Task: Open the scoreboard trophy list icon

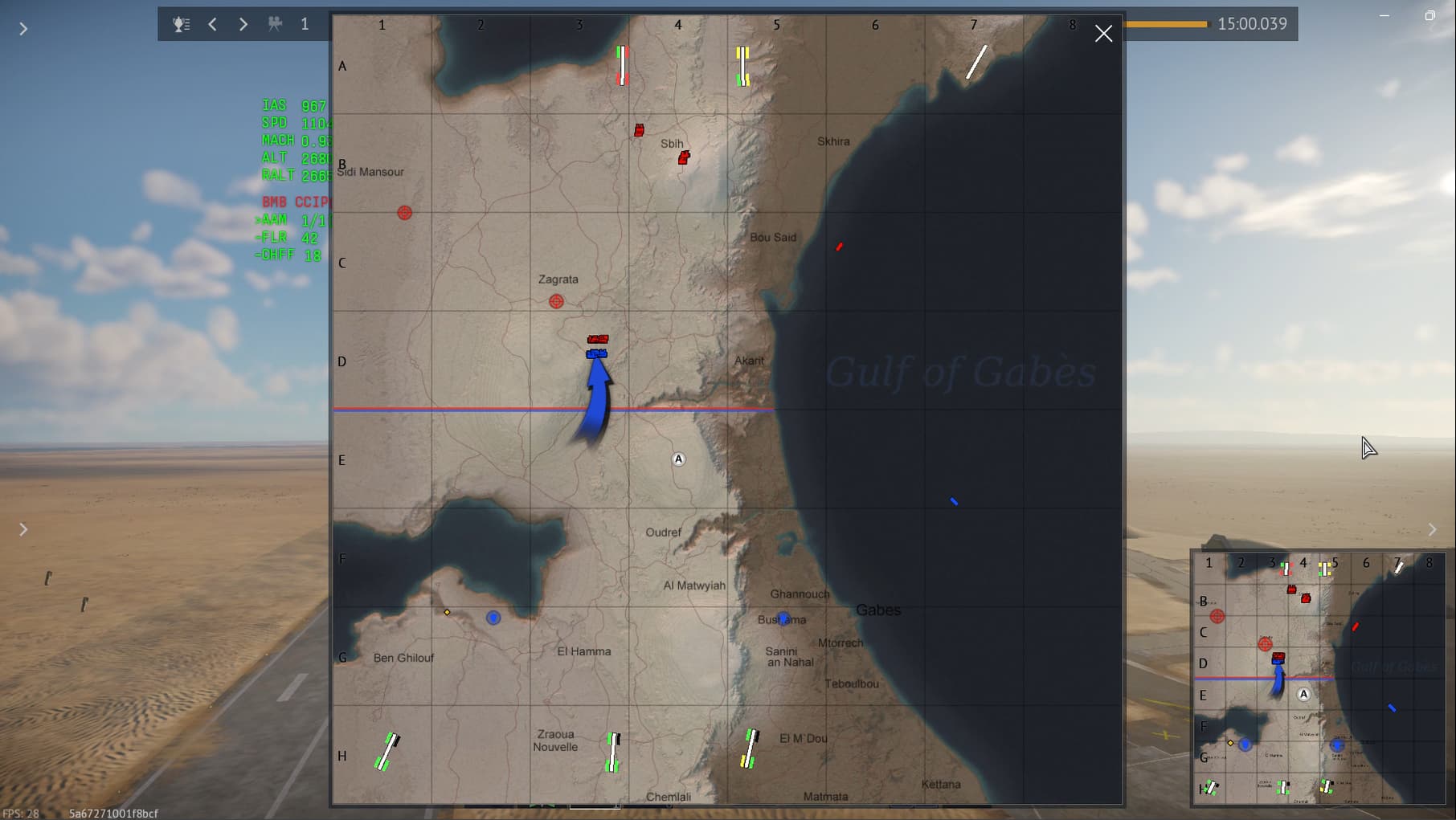Action: point(182,24)
